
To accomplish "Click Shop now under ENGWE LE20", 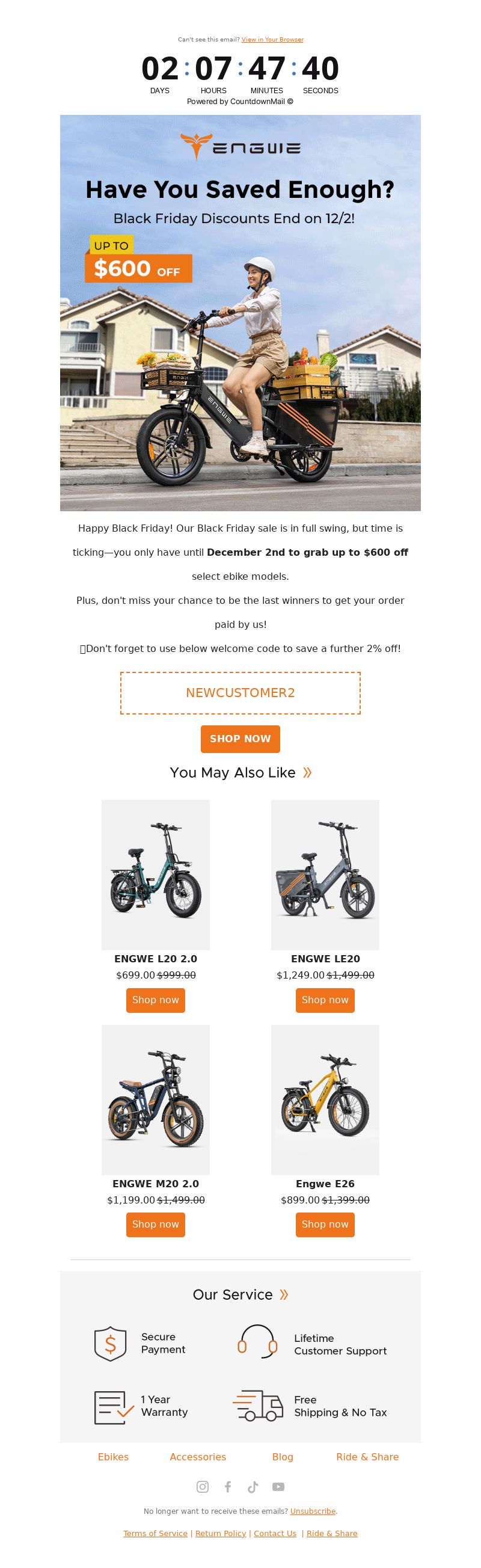I will (325, 1000).
